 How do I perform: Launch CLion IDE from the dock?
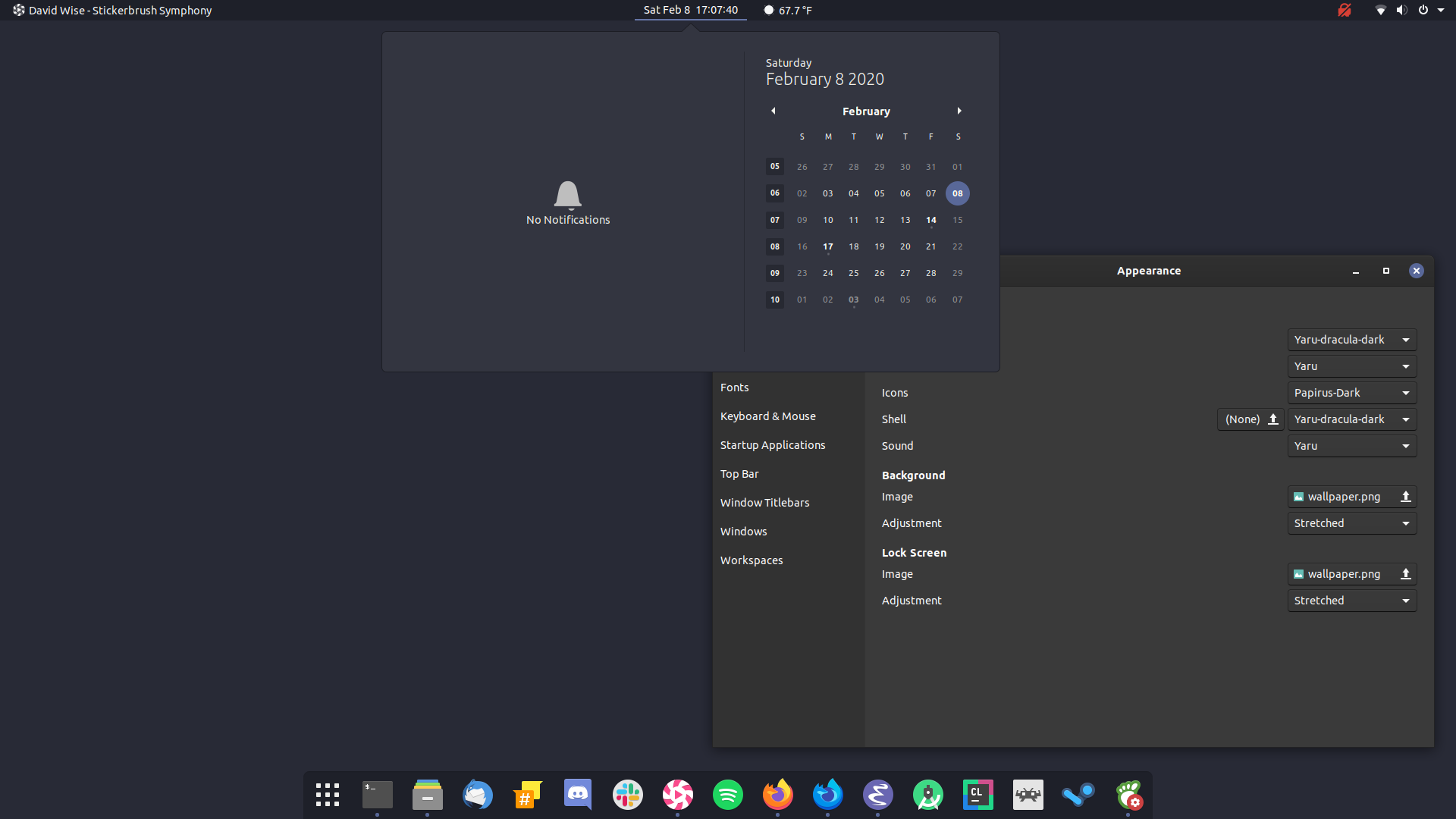click(977, 795)
